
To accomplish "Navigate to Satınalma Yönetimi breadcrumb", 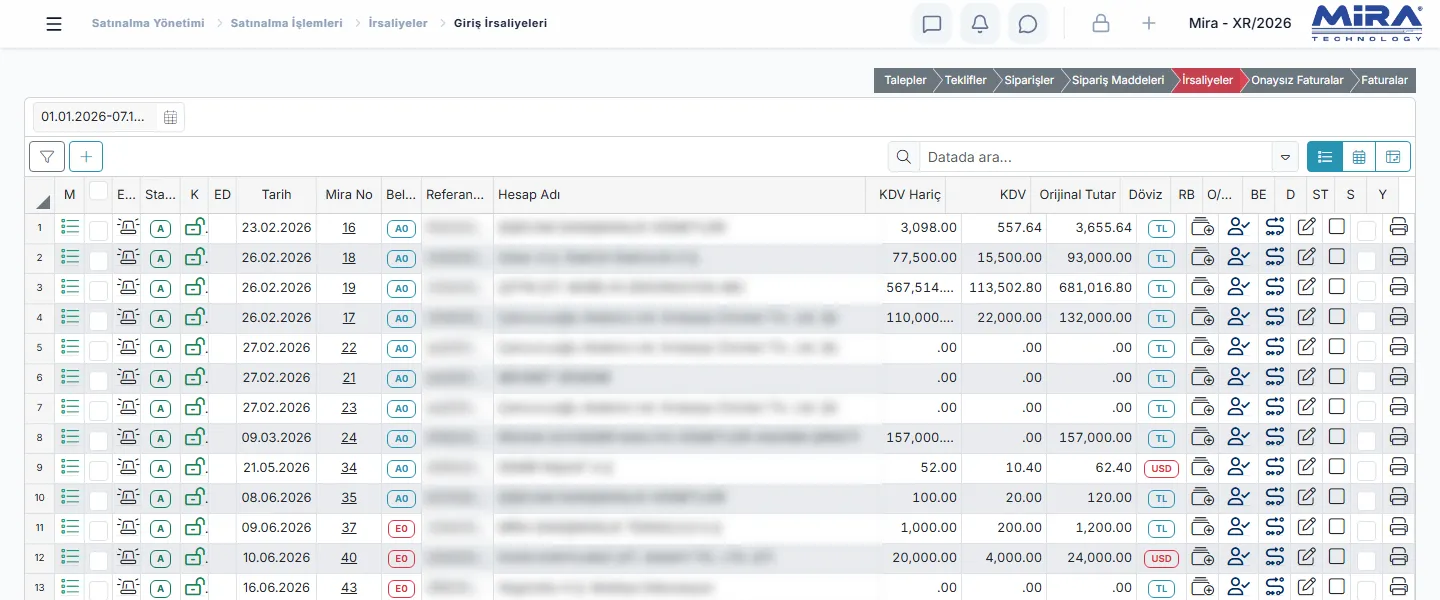I will point(148,23).
